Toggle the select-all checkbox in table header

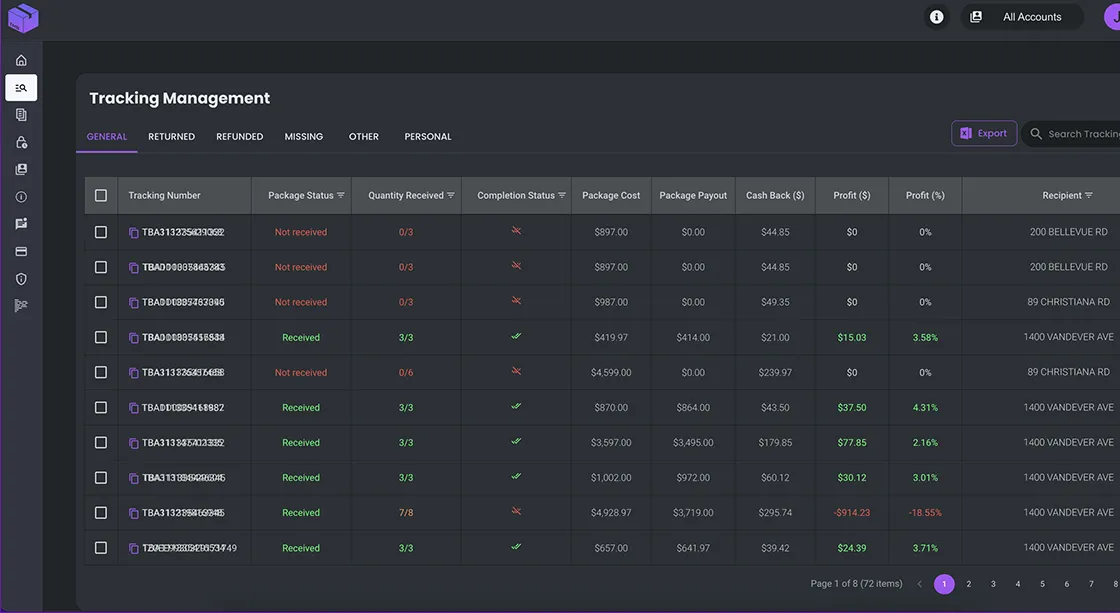click(101, 196)
